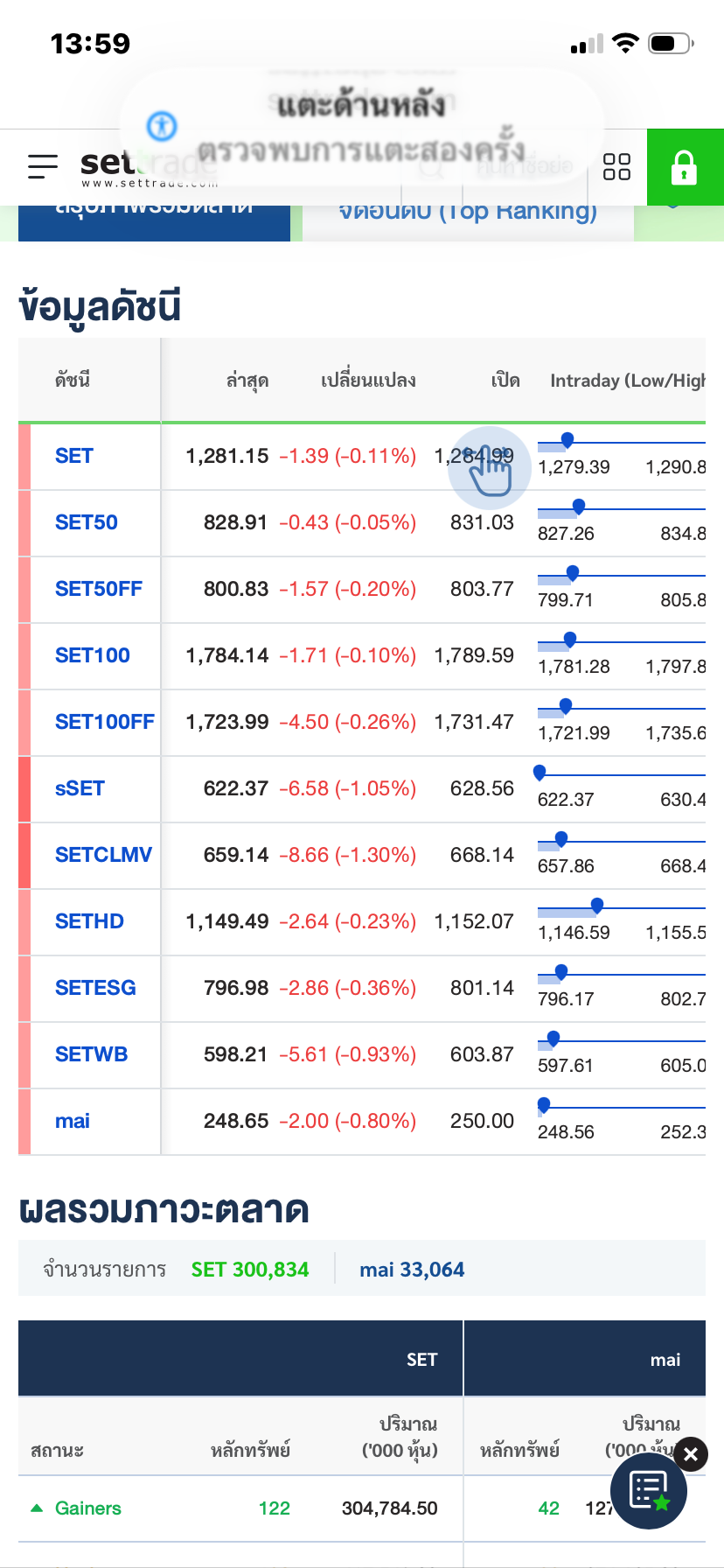724x1568 pixels.
Task: Tap the SET intraday low/high marker
Action: pos(567,439)
